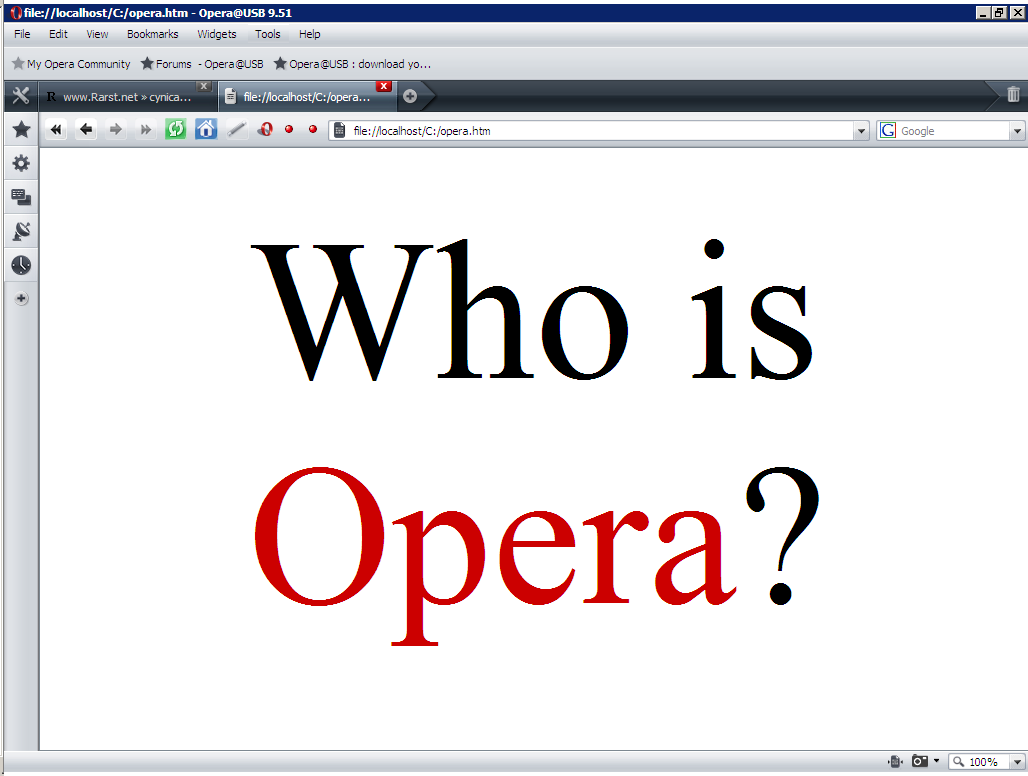Select the file://localhost/C:/opera tab
The width and height of the screenshot is (1028, 776).
pyautogui.click(x=307, y=97)
